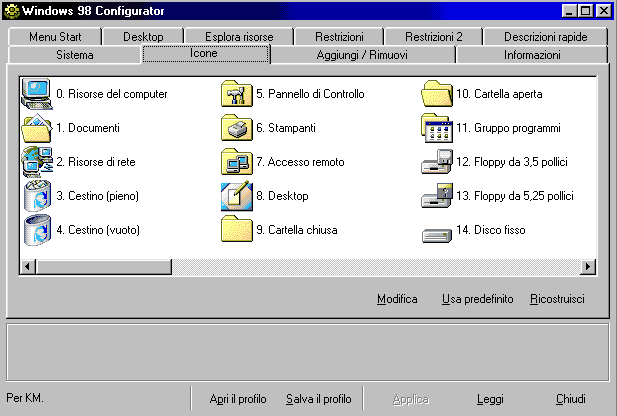The height and width of the screenshot is (416, 617).
Task: Select the text '0. Risorse del computer'
Action: pyautogui.click(x=112, y=94)
